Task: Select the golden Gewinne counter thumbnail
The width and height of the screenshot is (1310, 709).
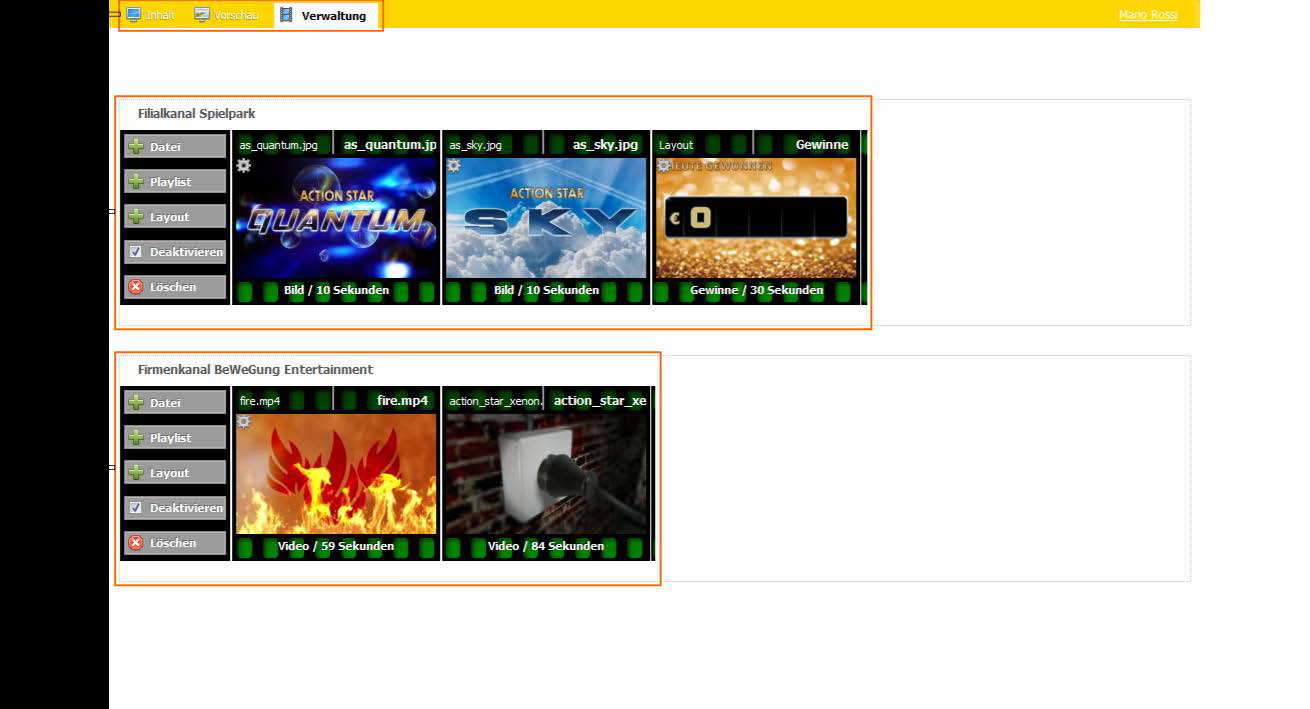Action: [x=756, y=218]
